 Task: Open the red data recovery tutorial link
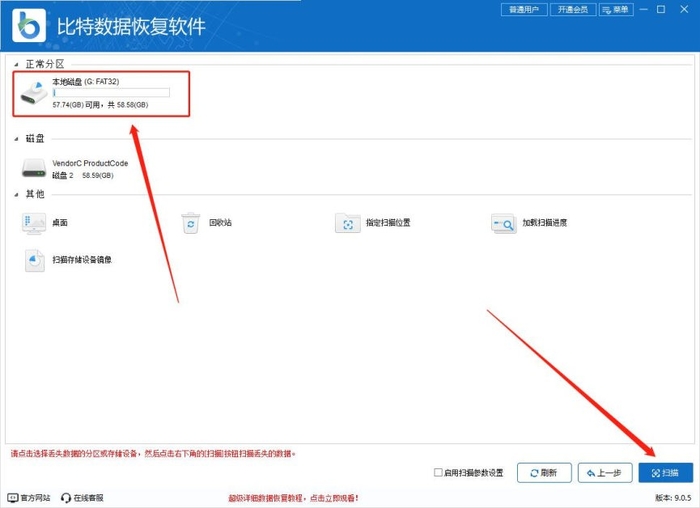click(x=293, y=498)
